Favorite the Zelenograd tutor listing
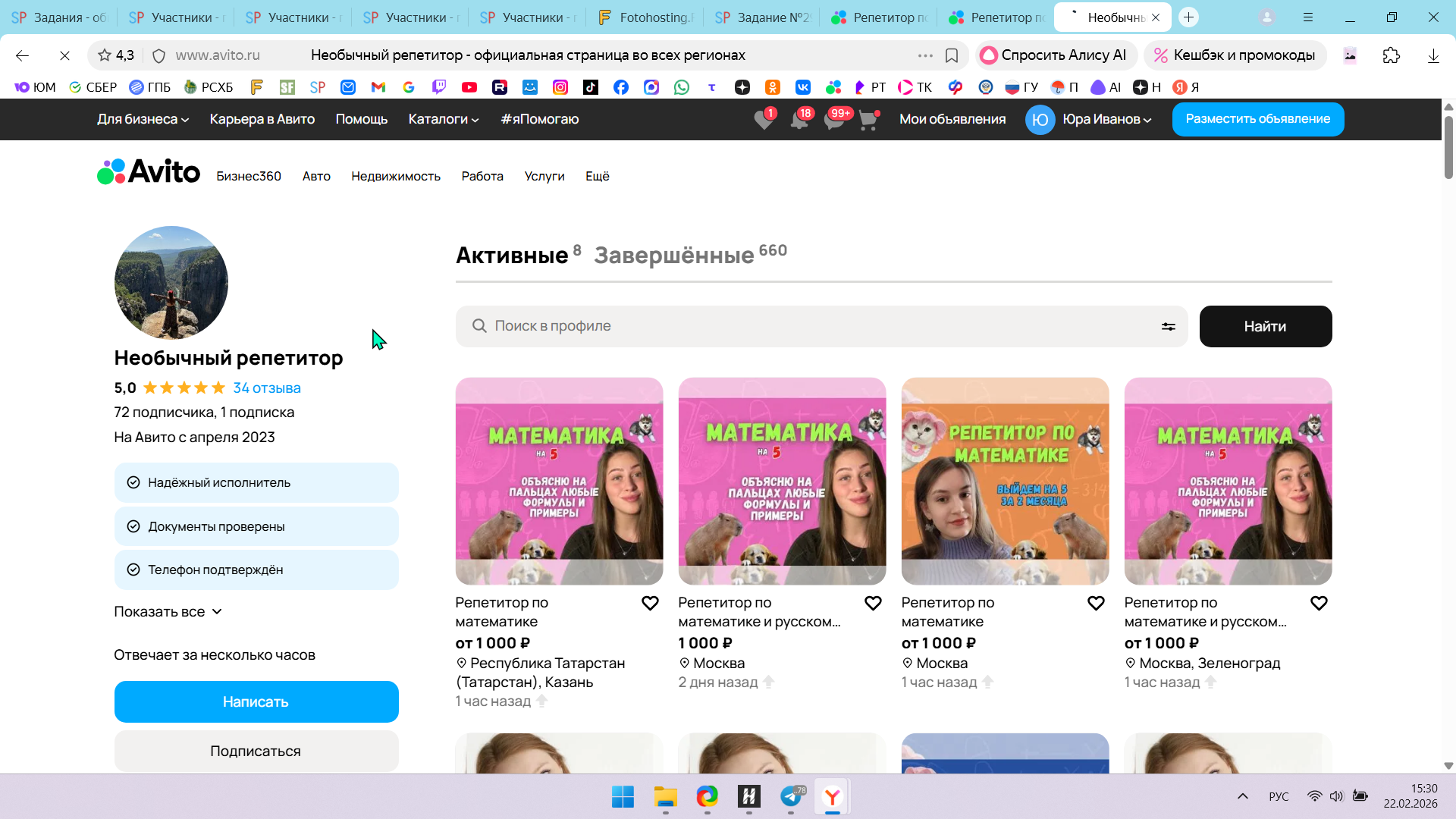The width and height of the screenshot is (1456, 819). coord(1319,604)
